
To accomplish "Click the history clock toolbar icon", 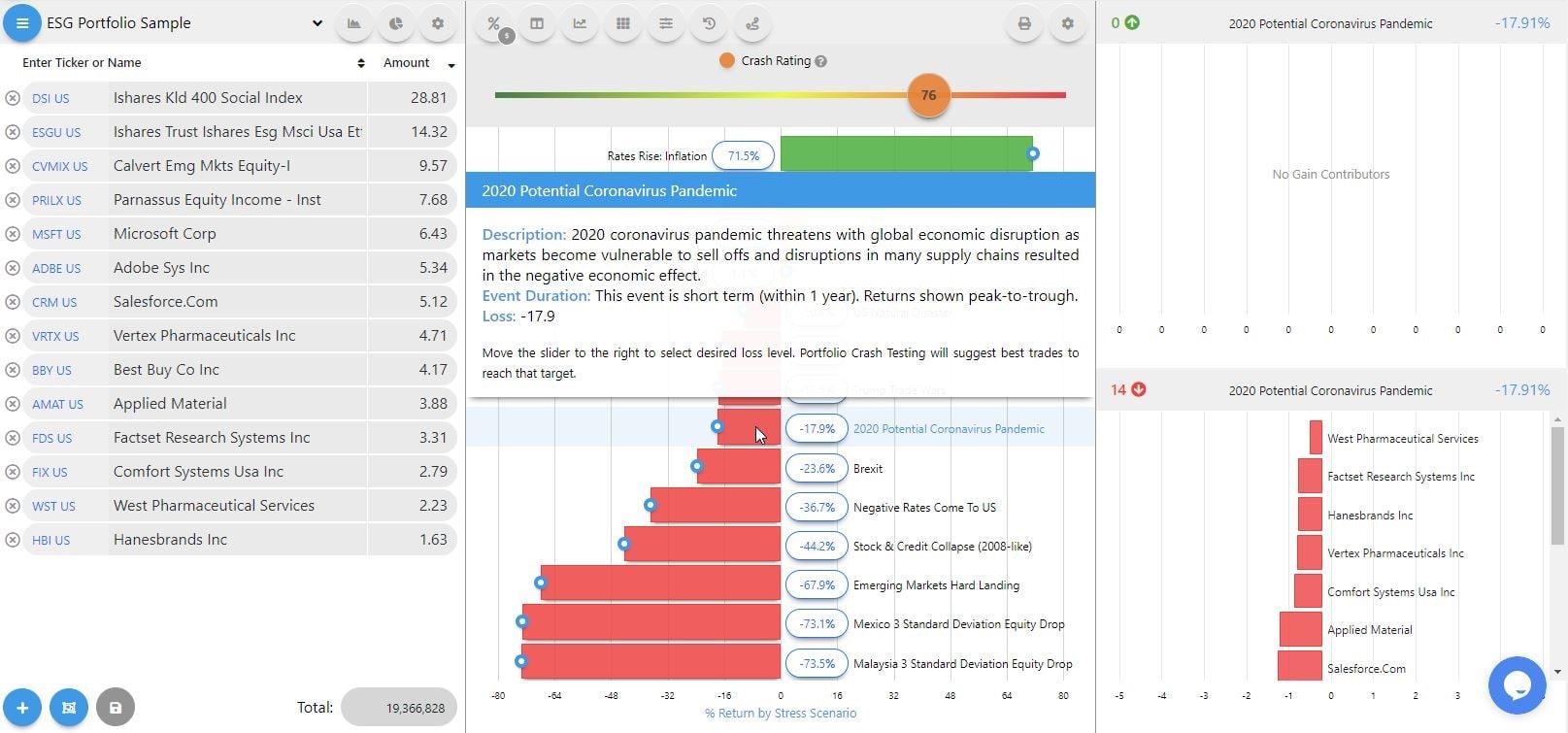I will pyautogui.click(x=709, y=23).
